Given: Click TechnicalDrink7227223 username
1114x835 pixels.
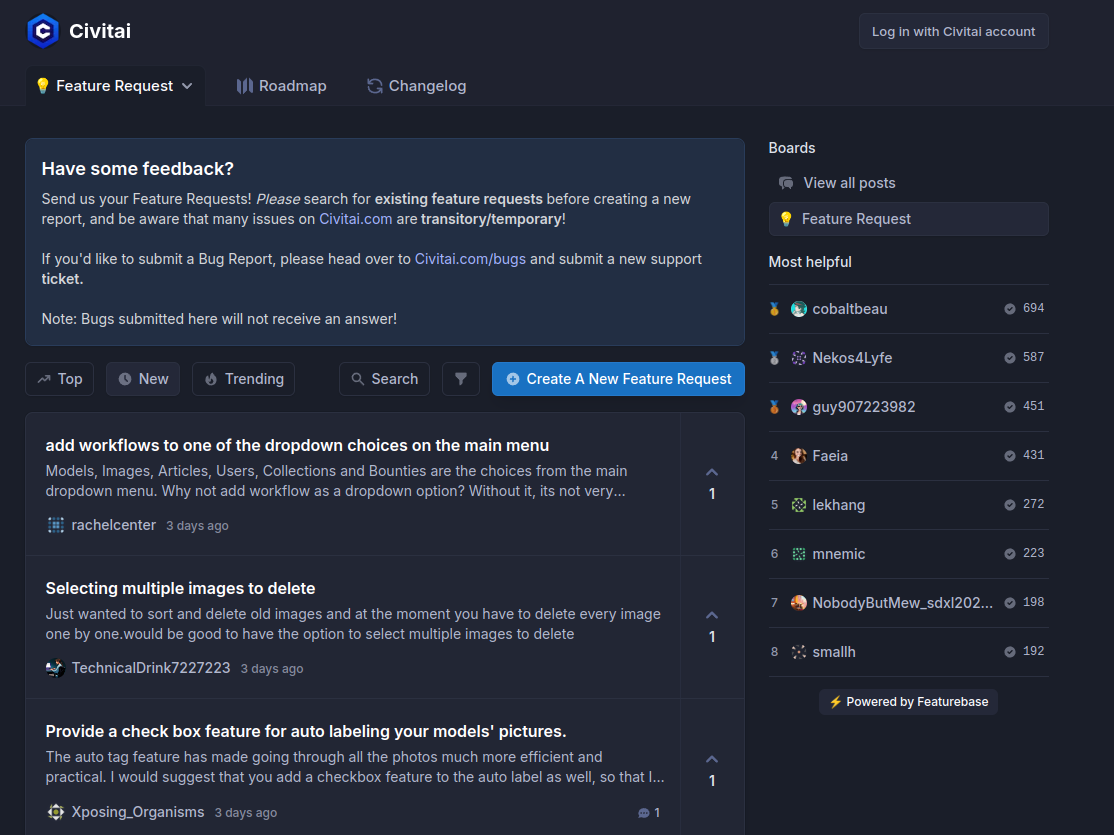Looking at the screenshot, I should (x=151, y=668).
